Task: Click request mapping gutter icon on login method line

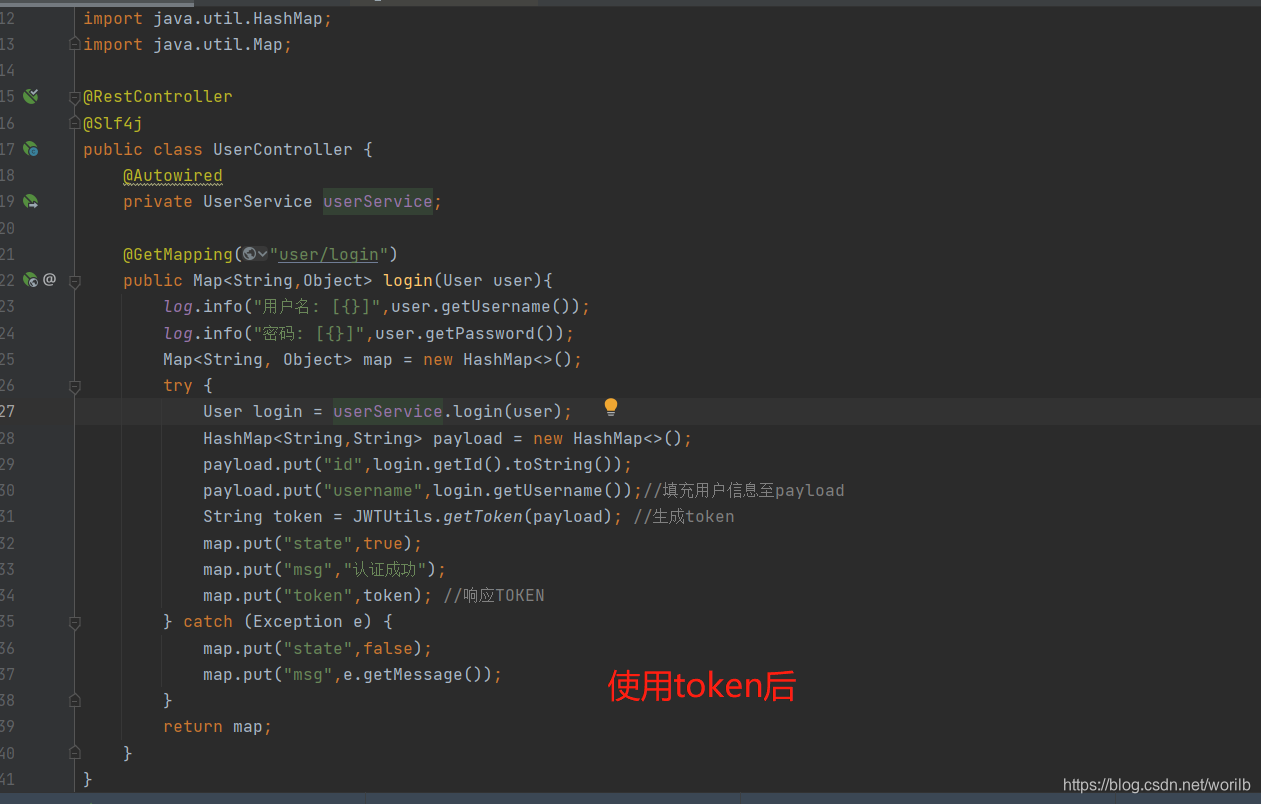Action: coord(31,280)
